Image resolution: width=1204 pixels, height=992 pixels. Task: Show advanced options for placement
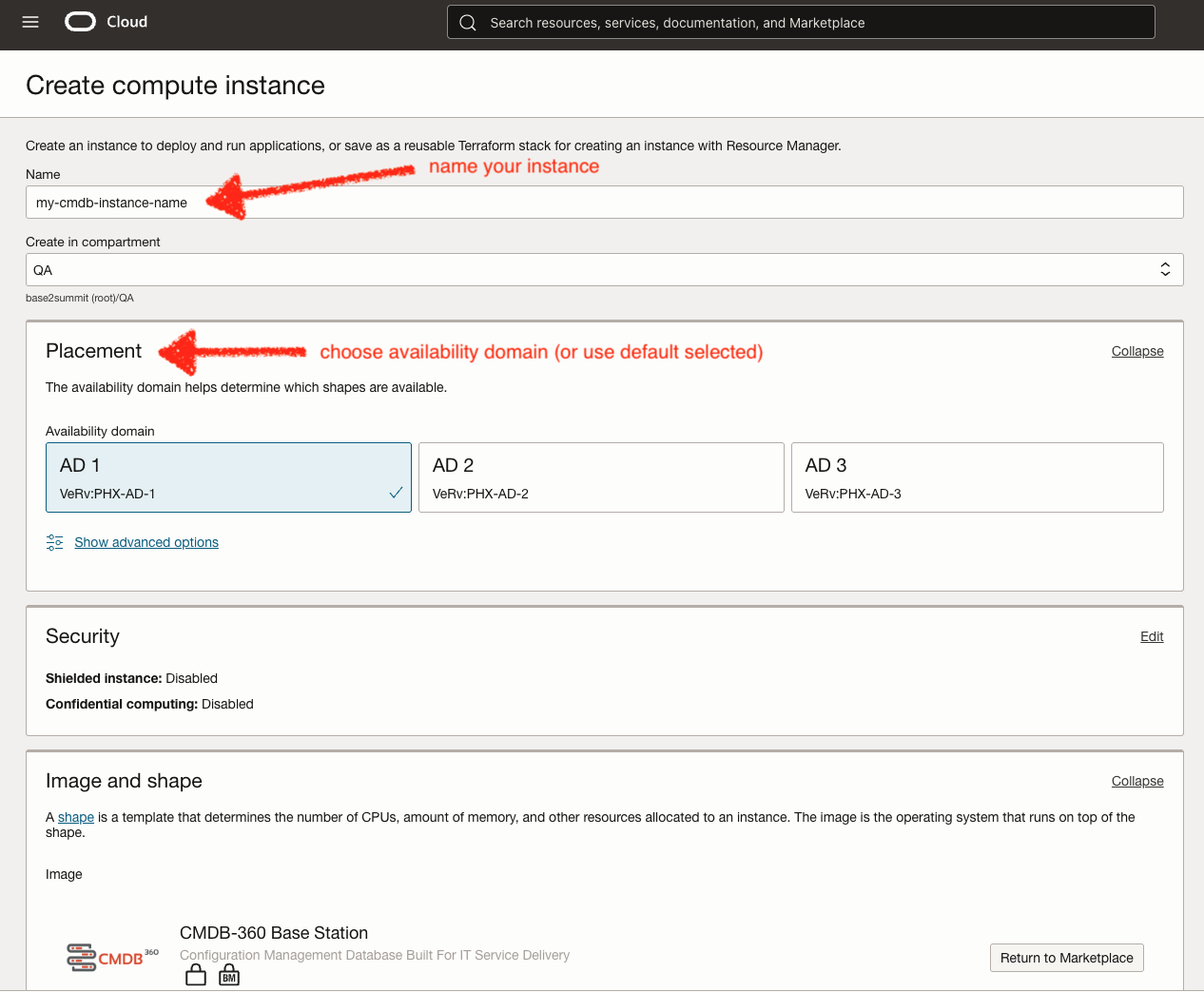click(x=146, y=542)
